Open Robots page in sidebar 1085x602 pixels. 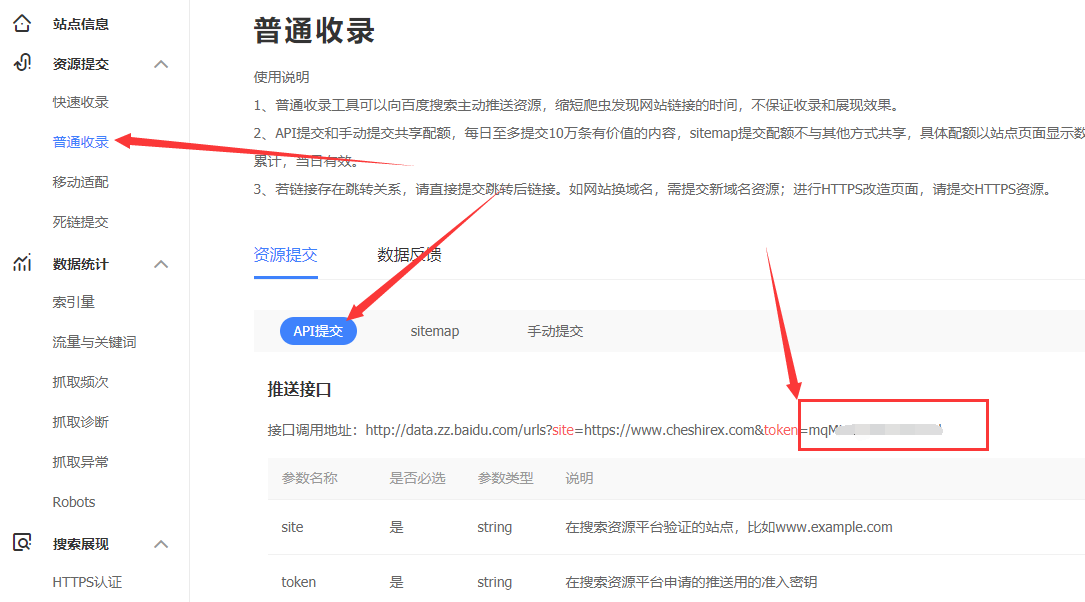coord(74,502)
